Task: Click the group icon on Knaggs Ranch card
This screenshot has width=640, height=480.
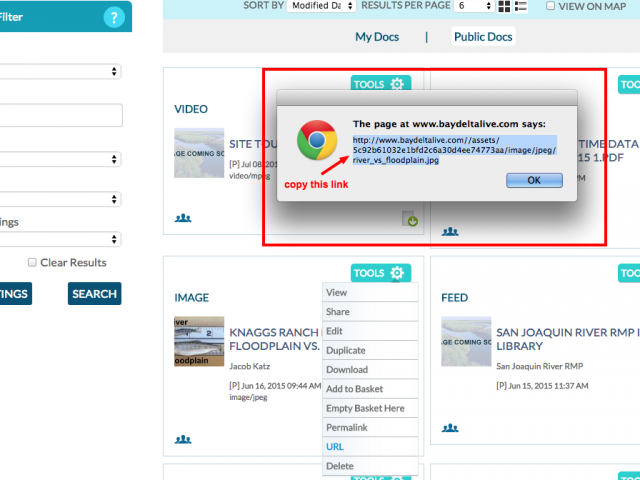Action: point(183,440)
